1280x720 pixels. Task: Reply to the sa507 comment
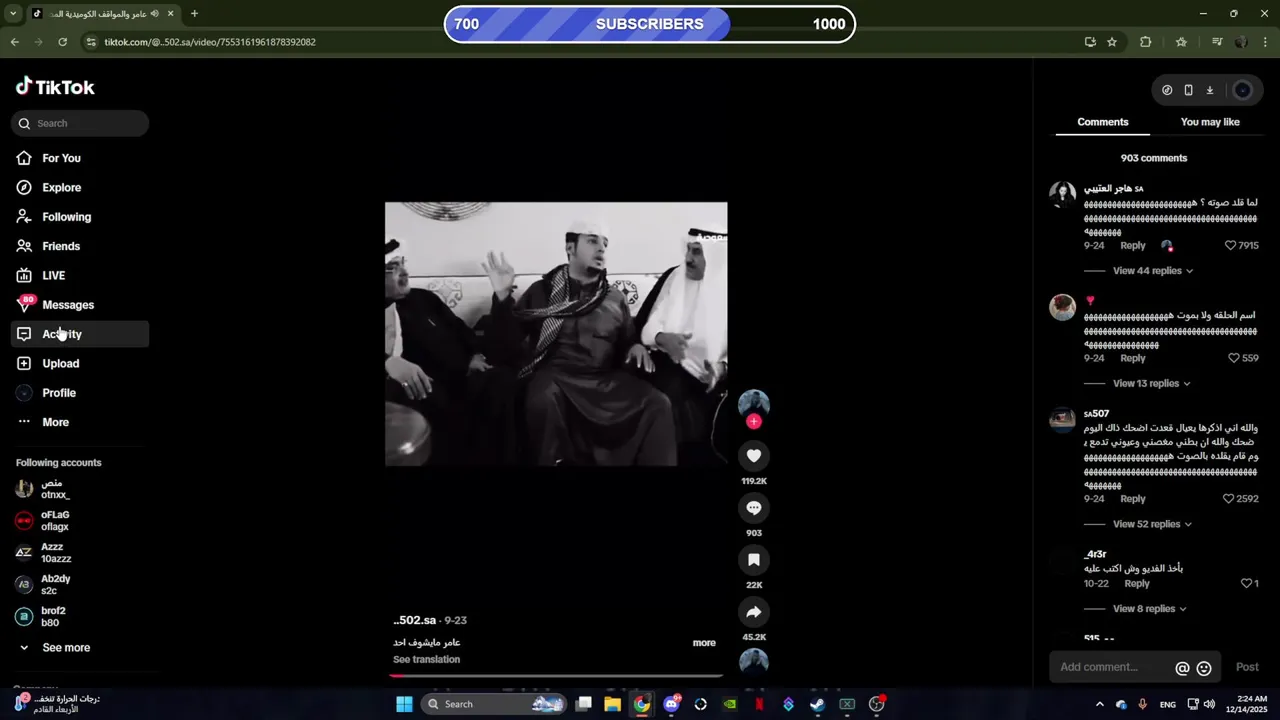tap(1133, 498)
